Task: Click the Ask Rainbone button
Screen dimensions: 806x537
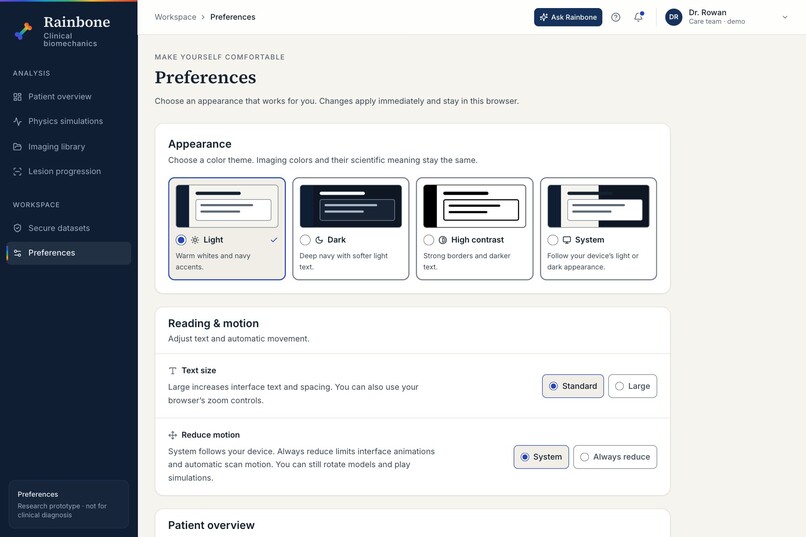Action: click(567, 17)
